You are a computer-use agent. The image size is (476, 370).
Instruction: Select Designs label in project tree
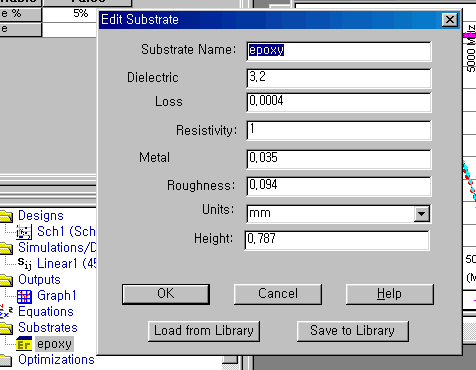tap(41, 216)
